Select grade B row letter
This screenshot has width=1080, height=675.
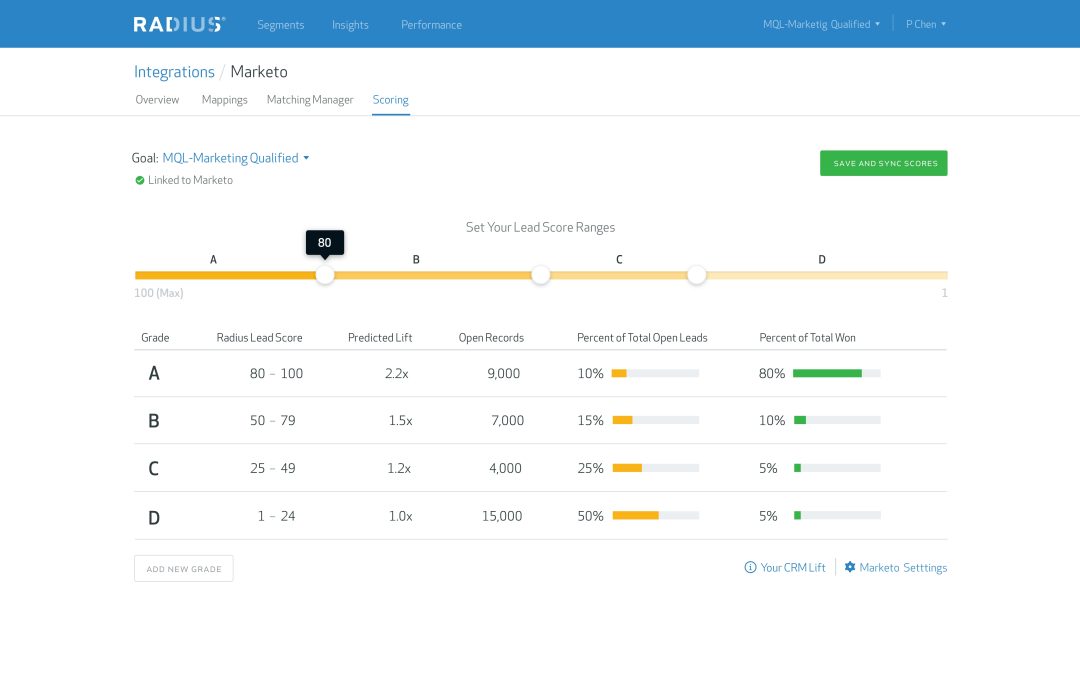(154, 420)
